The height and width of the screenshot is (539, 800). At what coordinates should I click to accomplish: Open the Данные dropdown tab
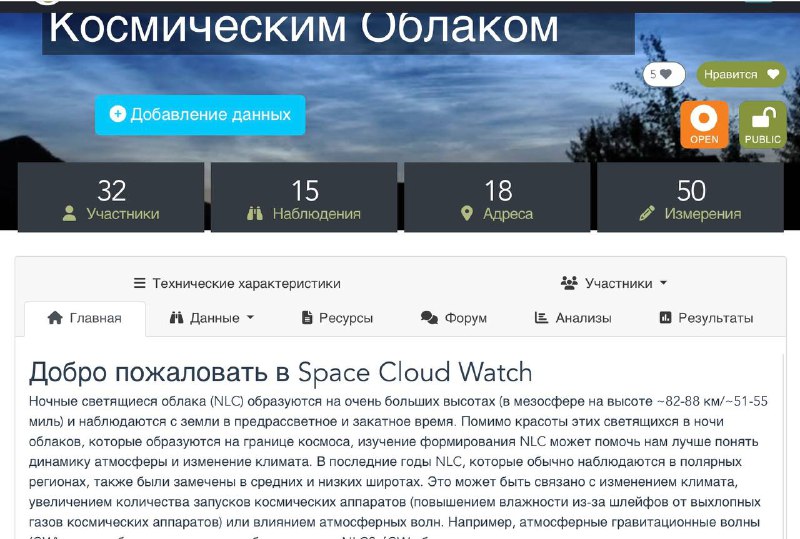pos(212,318)
